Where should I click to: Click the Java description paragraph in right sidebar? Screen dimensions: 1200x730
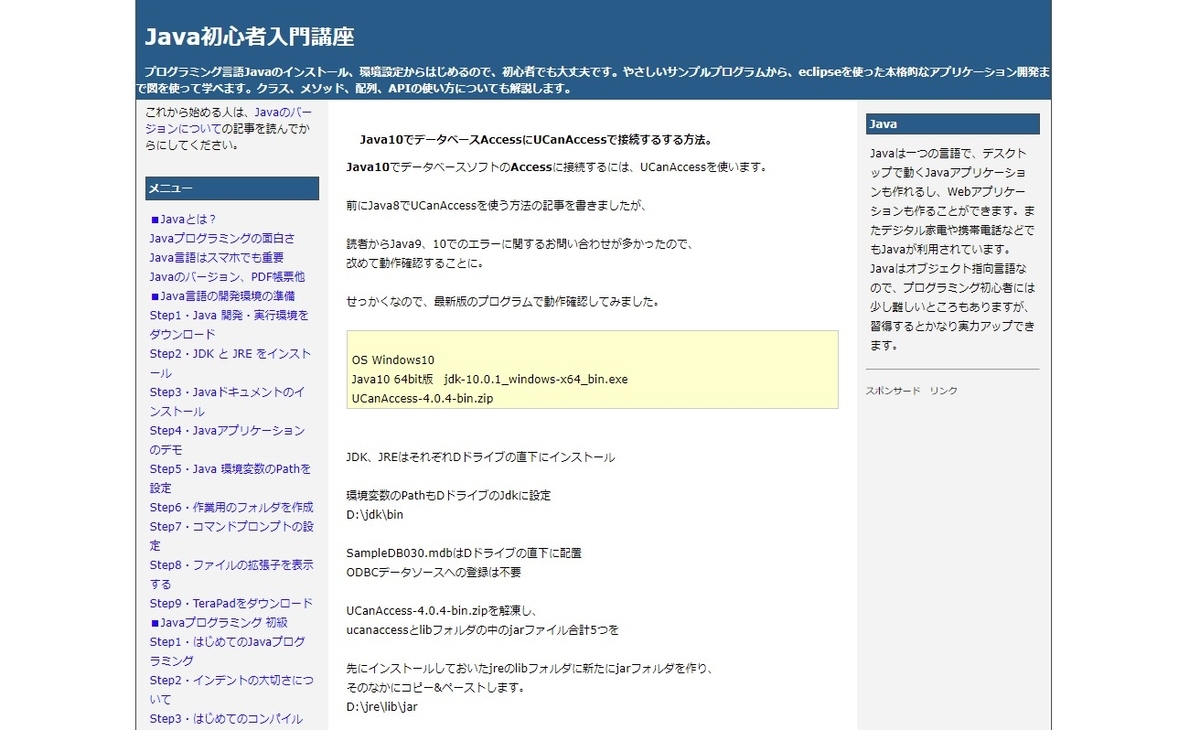952,249
